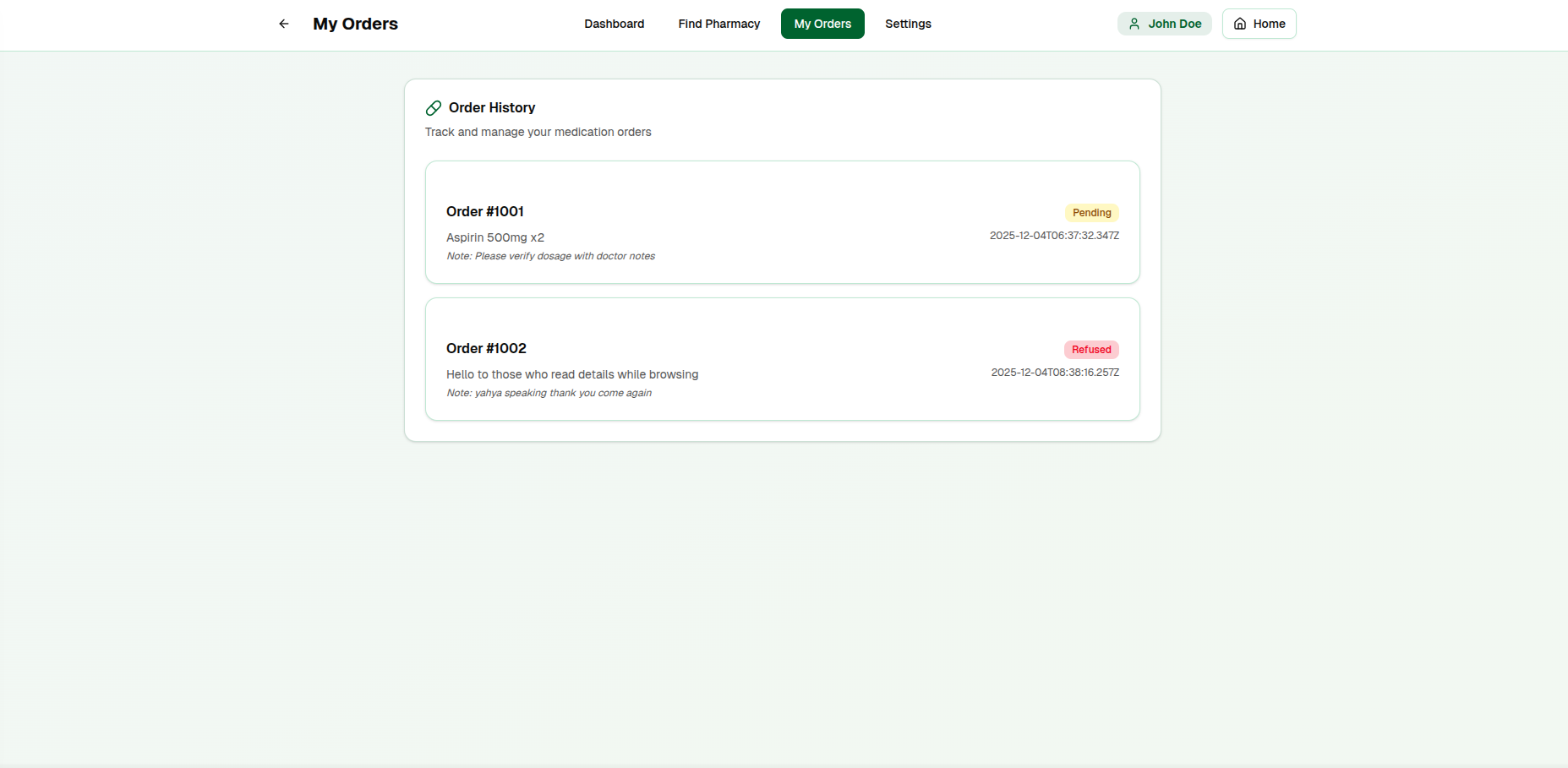Select the Refused status badge on Order #1002
The height and width of the screenshot is (768, 1568).
click(x=1091, y=349)
